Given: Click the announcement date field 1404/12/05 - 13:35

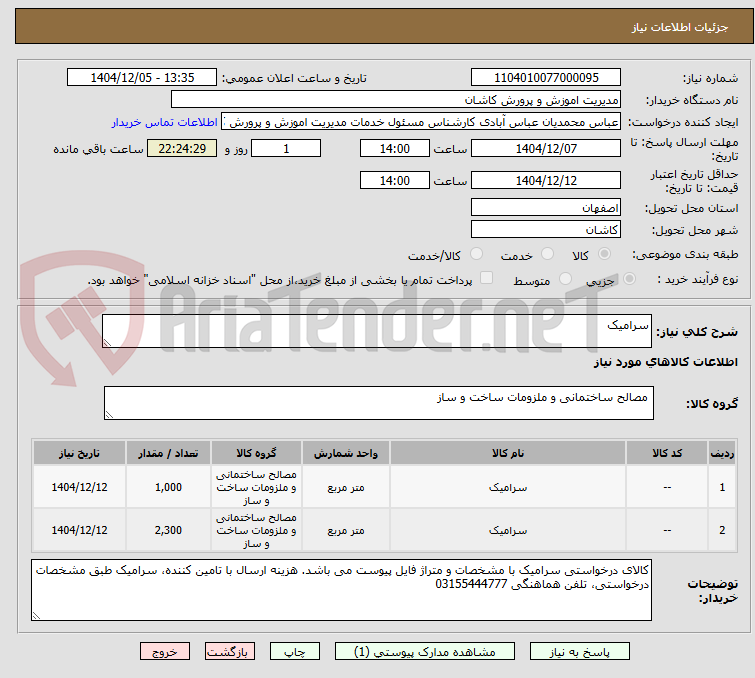Looking at the screenshot, I should 142,78.
